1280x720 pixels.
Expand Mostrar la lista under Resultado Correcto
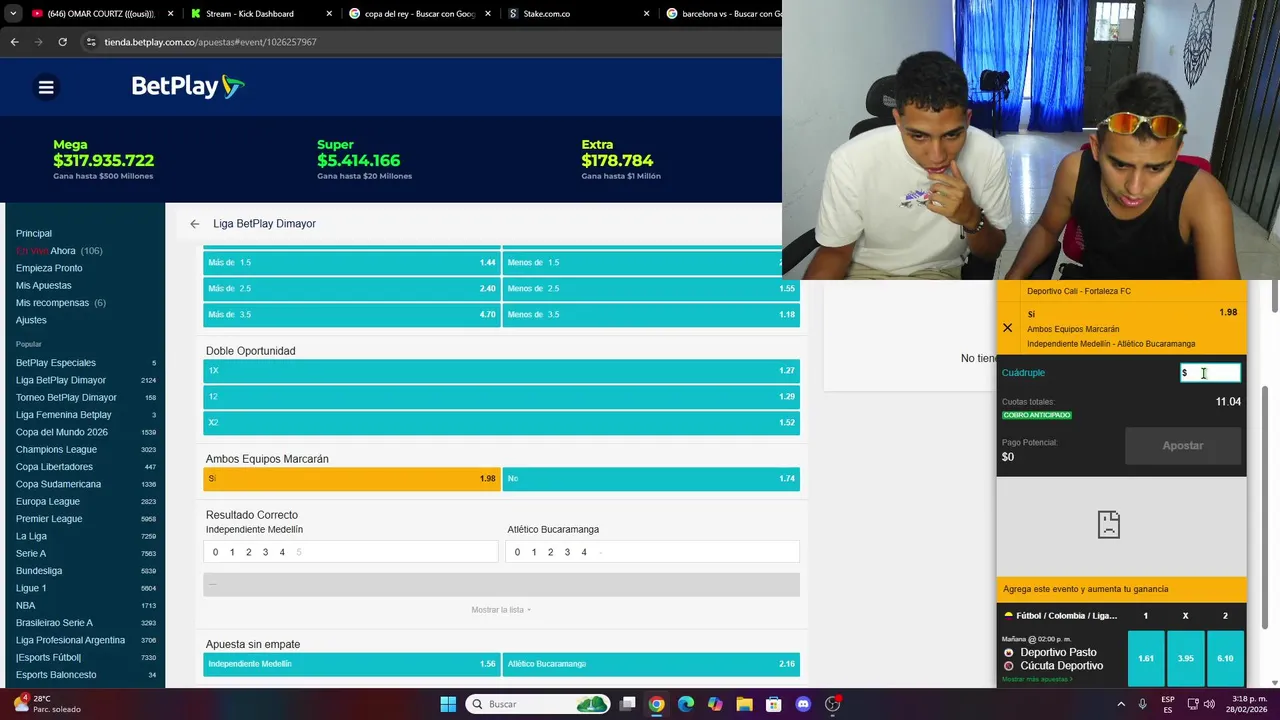click(501, 609)
